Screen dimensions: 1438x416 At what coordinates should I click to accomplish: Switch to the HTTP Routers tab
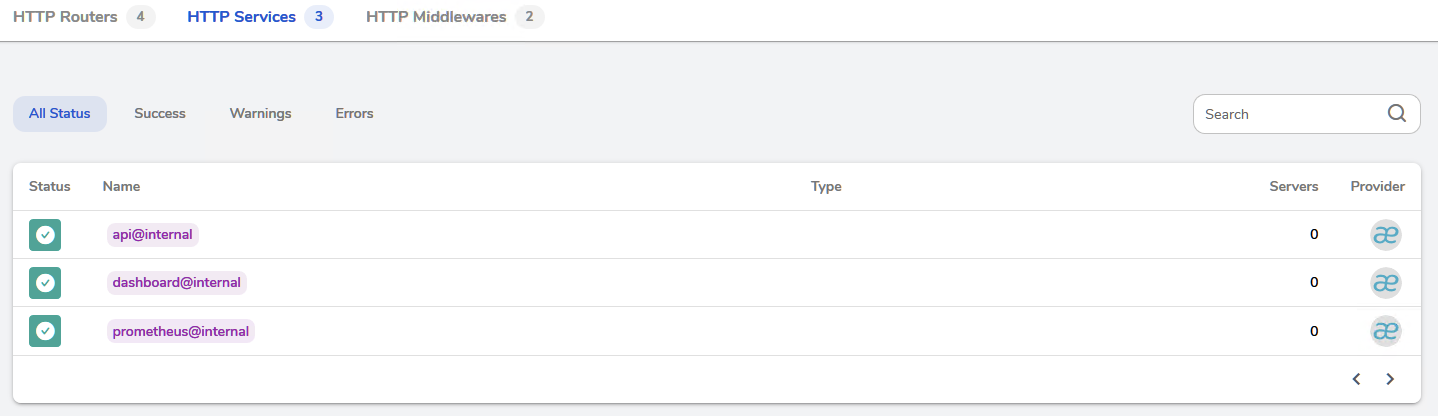click(84, 17)
